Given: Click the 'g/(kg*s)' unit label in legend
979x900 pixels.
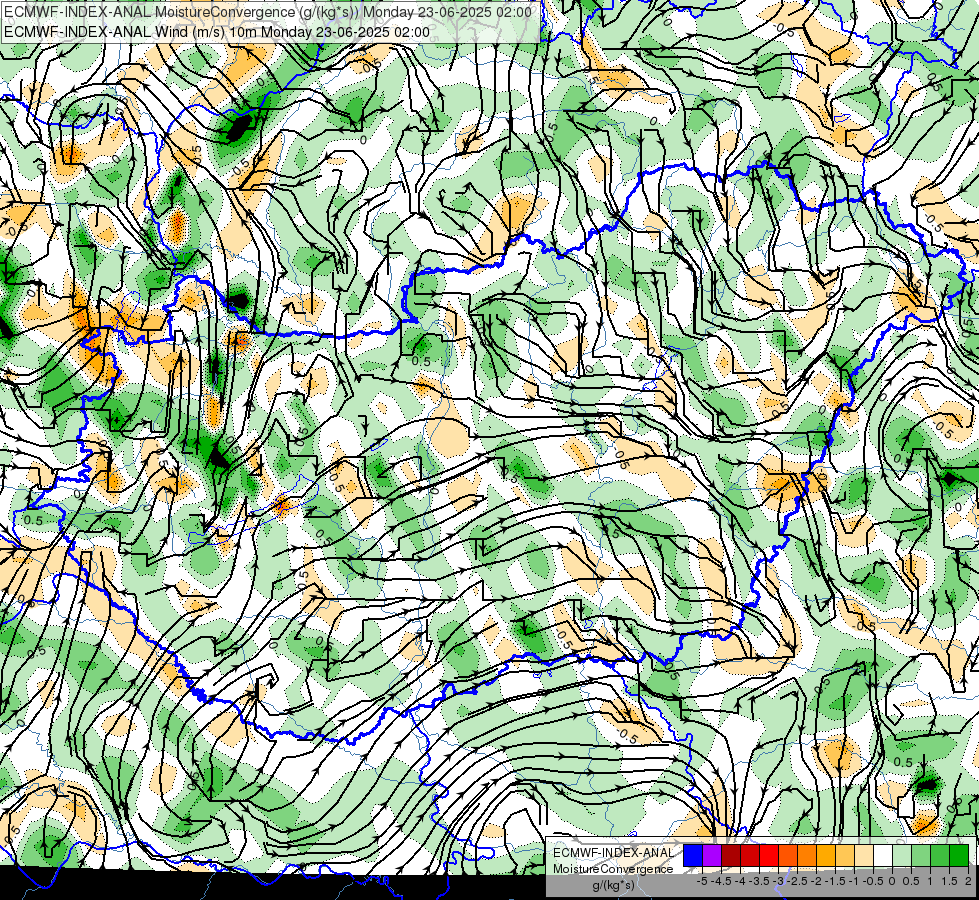Looking at the screenshot, I should click(x=614, y=885).
